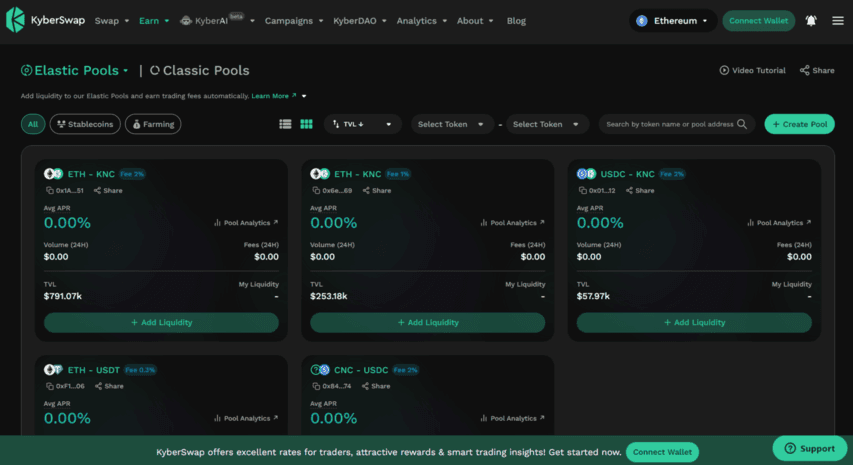Open the Ethereum network selector

point(673,21)
